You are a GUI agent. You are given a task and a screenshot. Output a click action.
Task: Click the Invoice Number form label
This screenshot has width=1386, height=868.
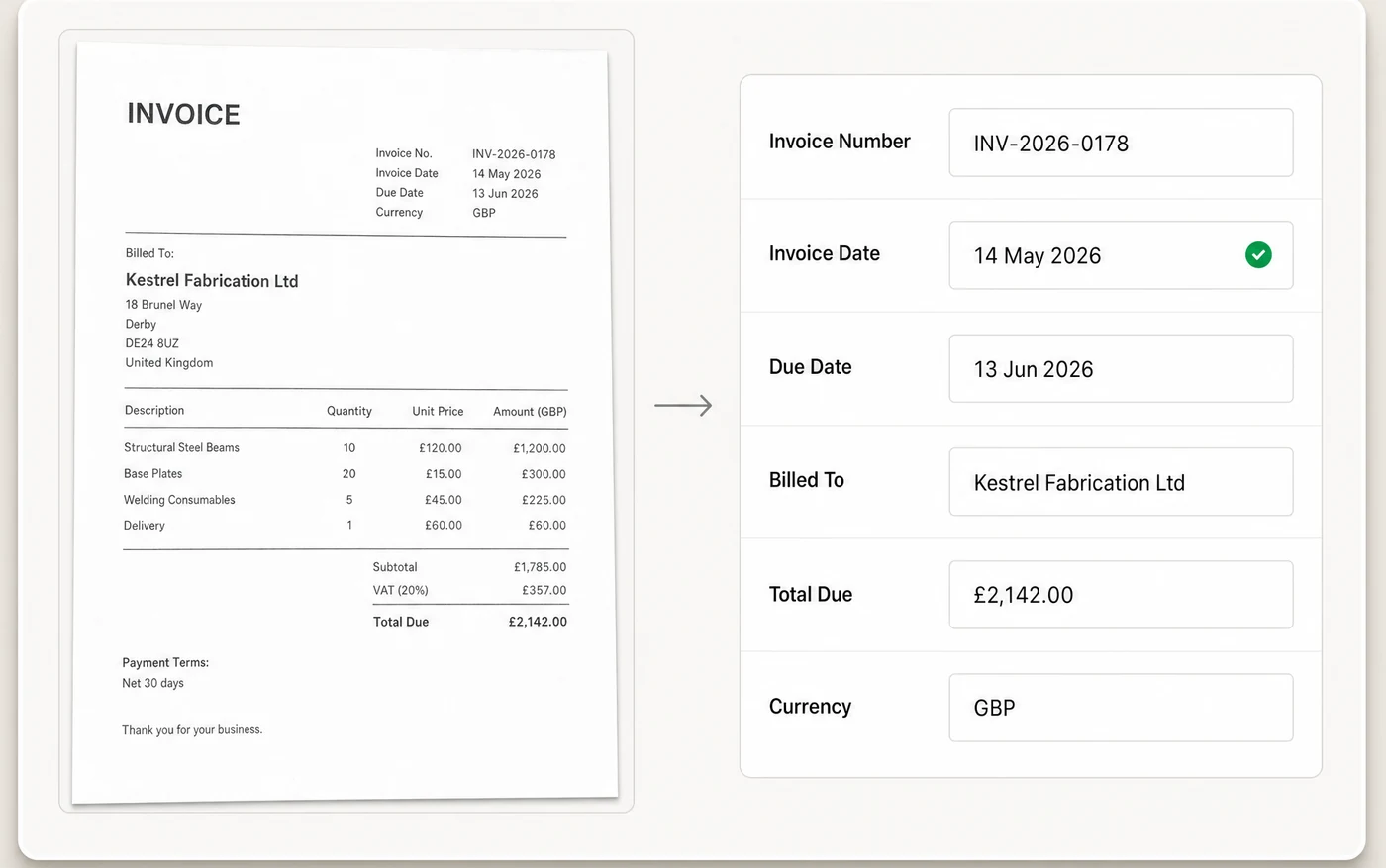point(840,142)
